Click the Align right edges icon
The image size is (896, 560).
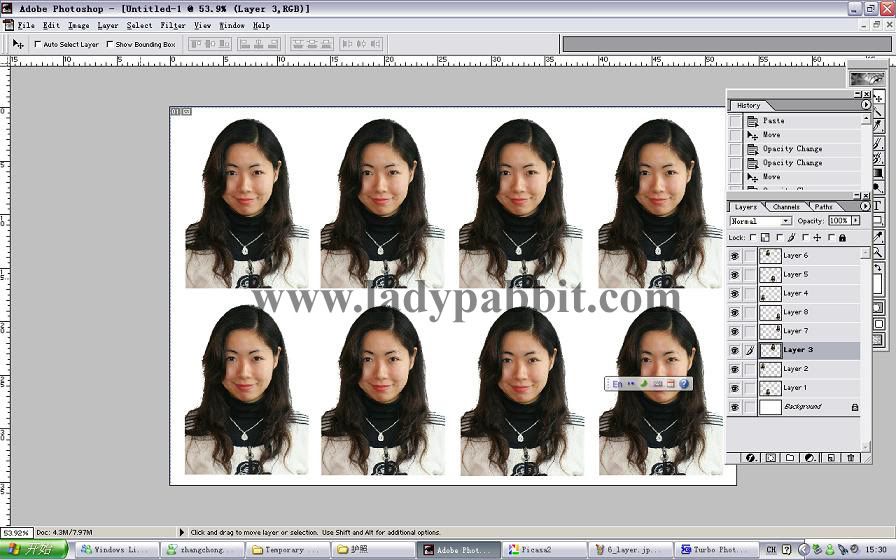[x=273, y=44]
